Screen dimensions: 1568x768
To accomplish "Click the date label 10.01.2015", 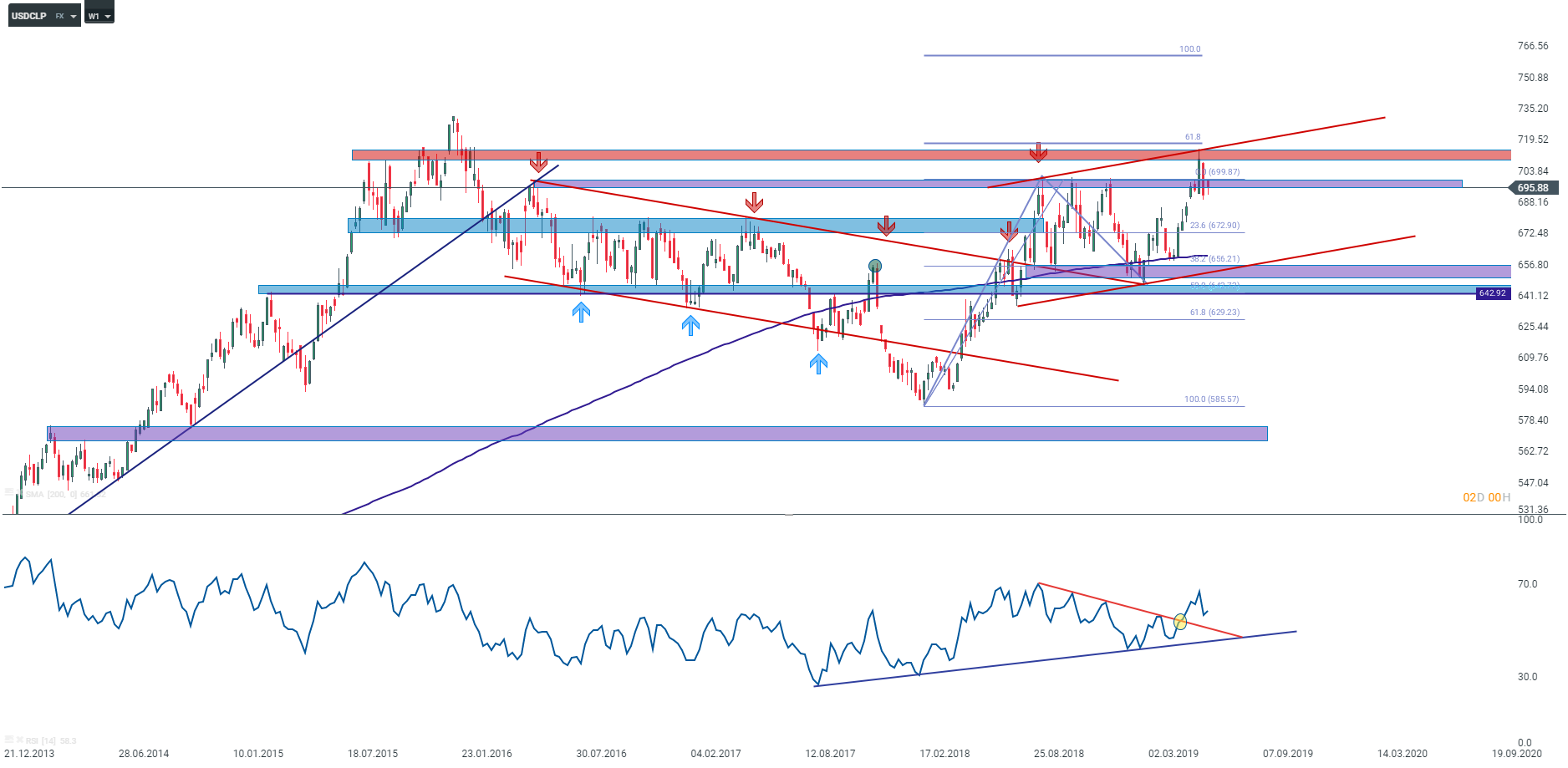I will pyautogui.click(x=258, y=754).
